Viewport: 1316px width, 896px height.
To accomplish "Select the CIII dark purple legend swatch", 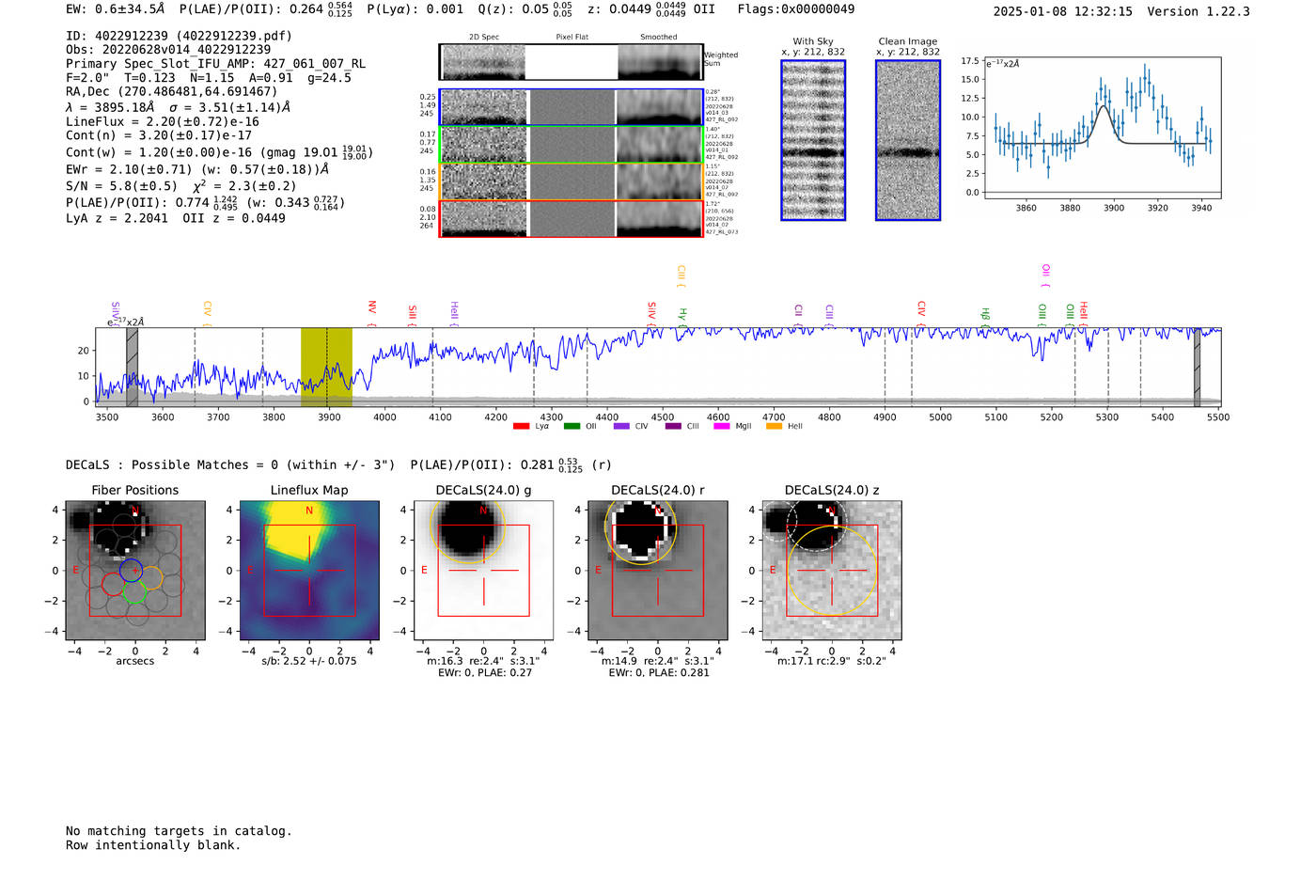I will click(673, 426).
